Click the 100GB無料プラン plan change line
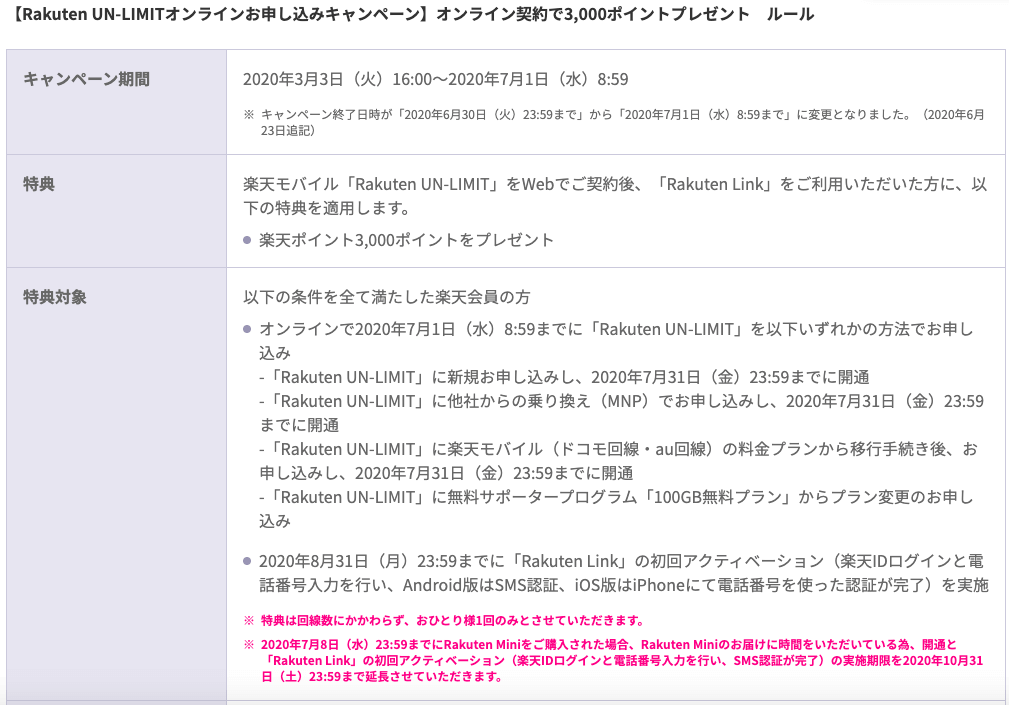This screenshot has width=1009, height=705. [x=616, y=509]
